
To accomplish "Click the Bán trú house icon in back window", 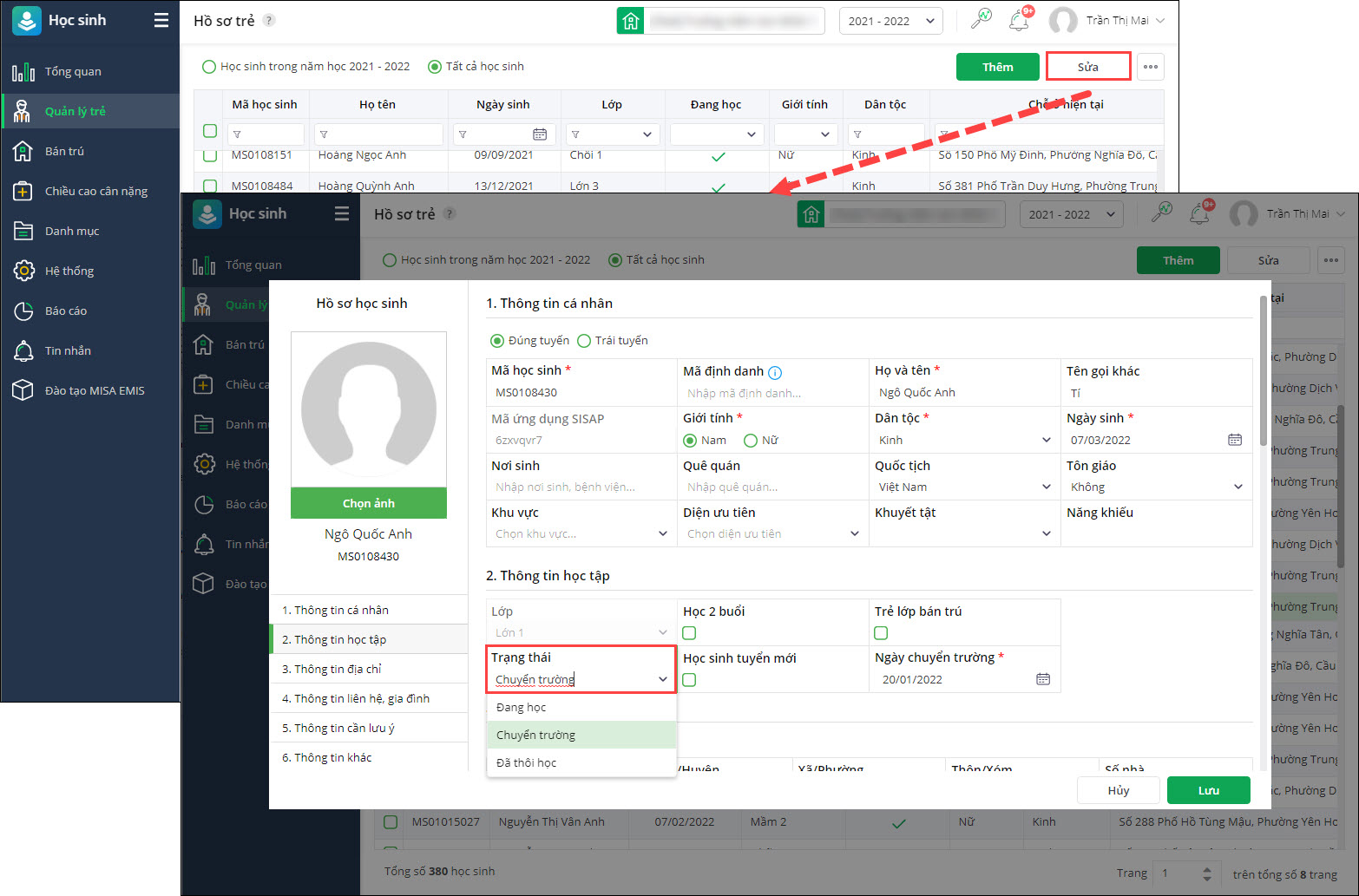I will [23, 151].
